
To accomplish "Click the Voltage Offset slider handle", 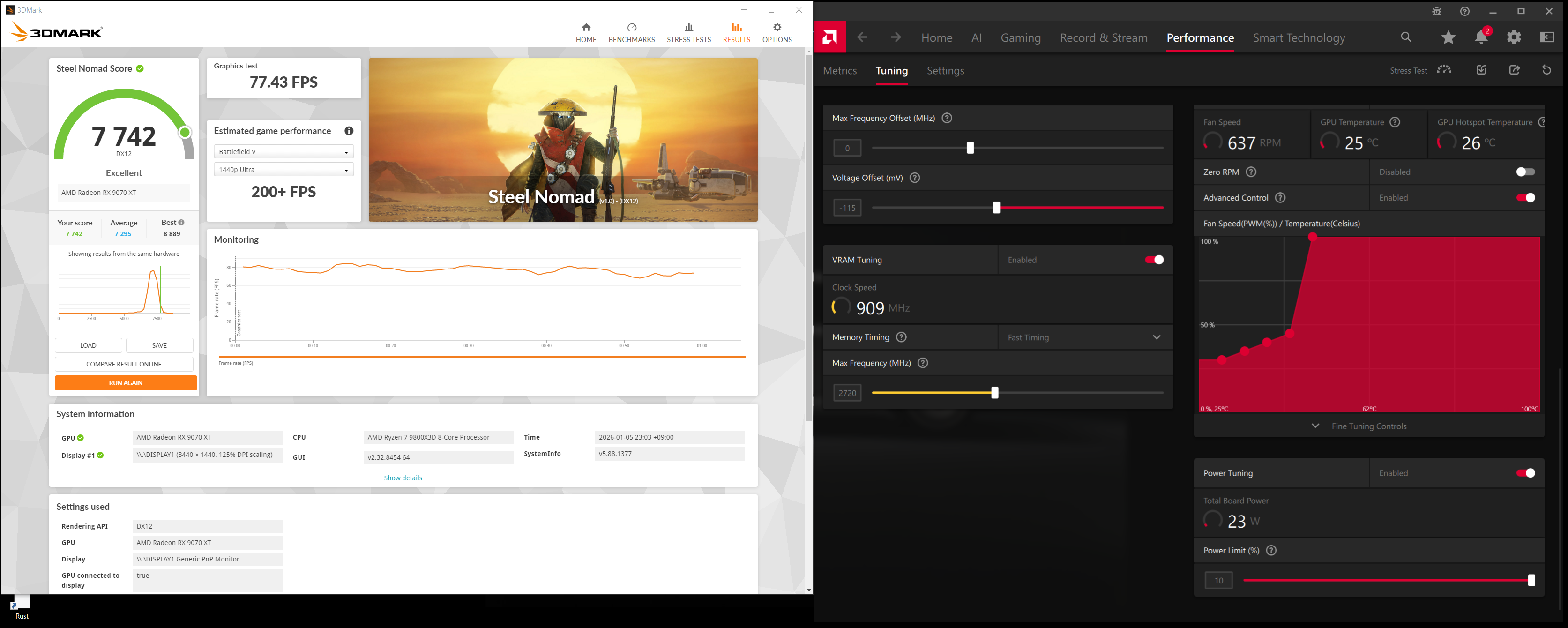I will point(996,208).
